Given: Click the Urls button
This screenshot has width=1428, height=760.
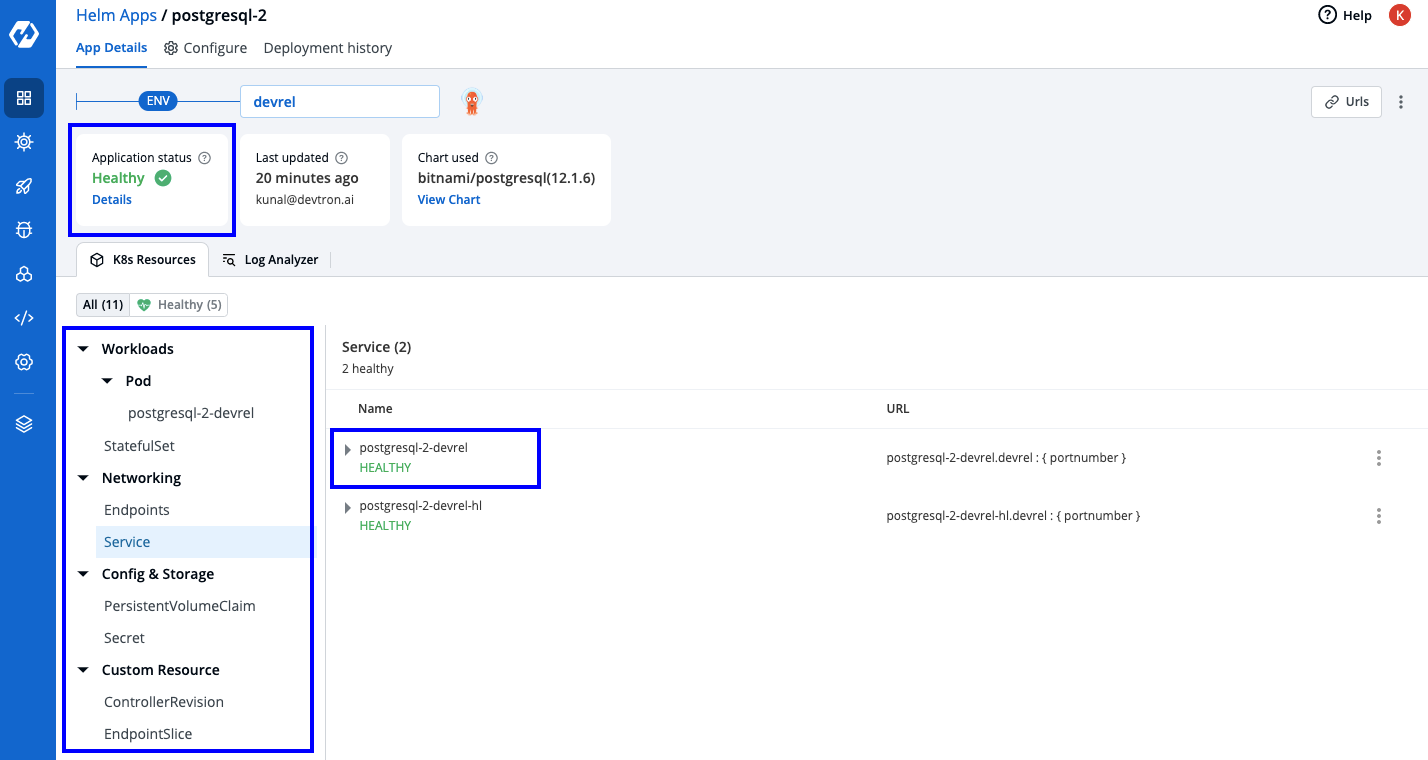Looking at the screenshot, I should pyautogui.click(x=1346, y=102).
